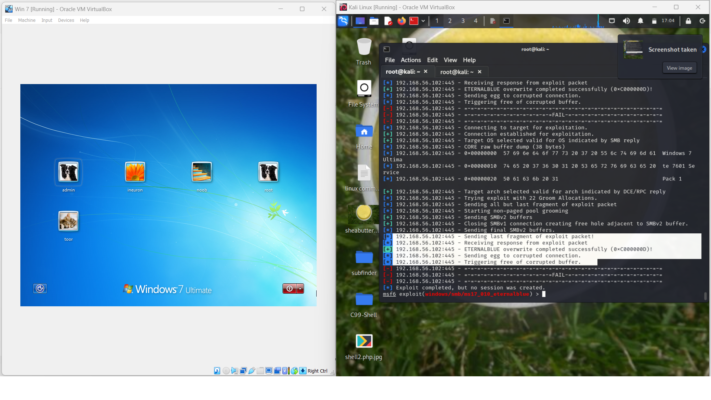This screenshot has width=711, height=400.
Task: Click the hard disk activity icon in the VirtualBox status bar
Action: 217,371
